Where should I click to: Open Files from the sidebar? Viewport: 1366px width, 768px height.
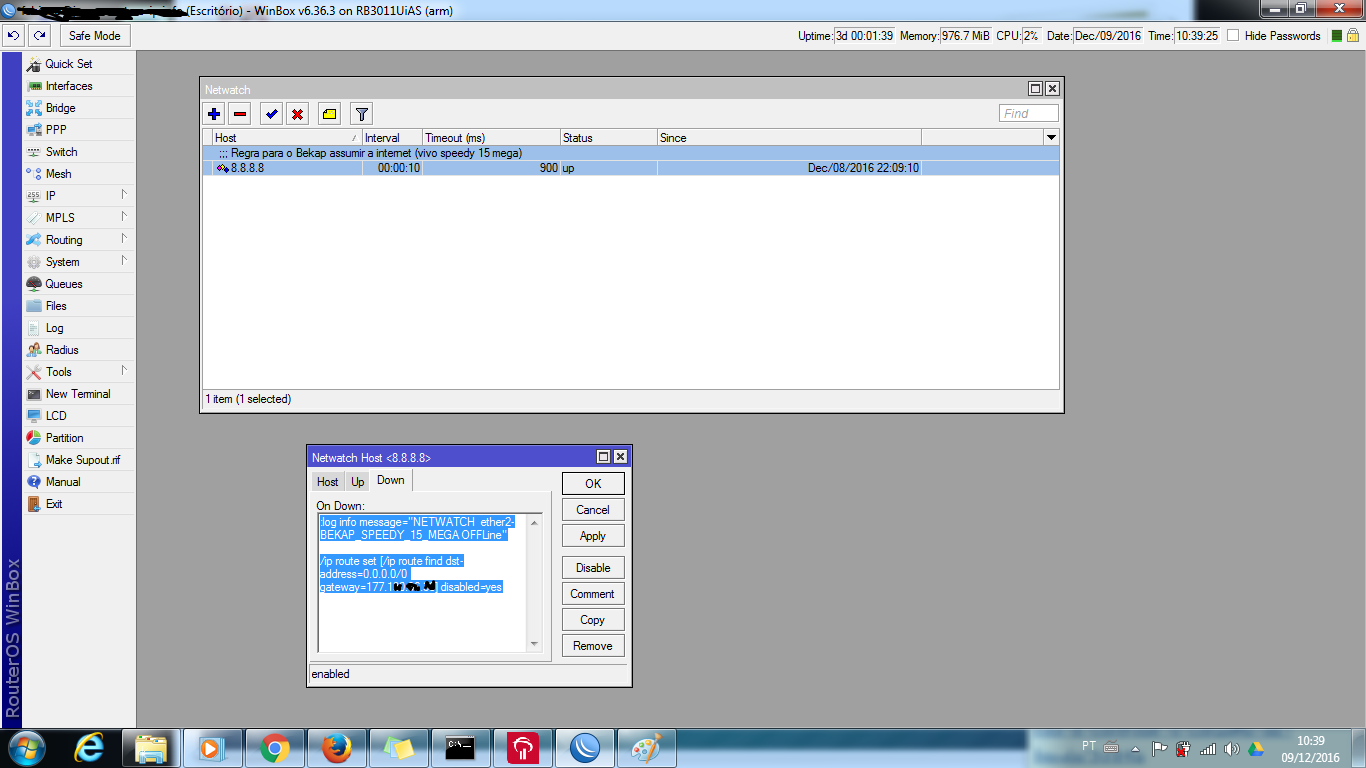(78, 306)
